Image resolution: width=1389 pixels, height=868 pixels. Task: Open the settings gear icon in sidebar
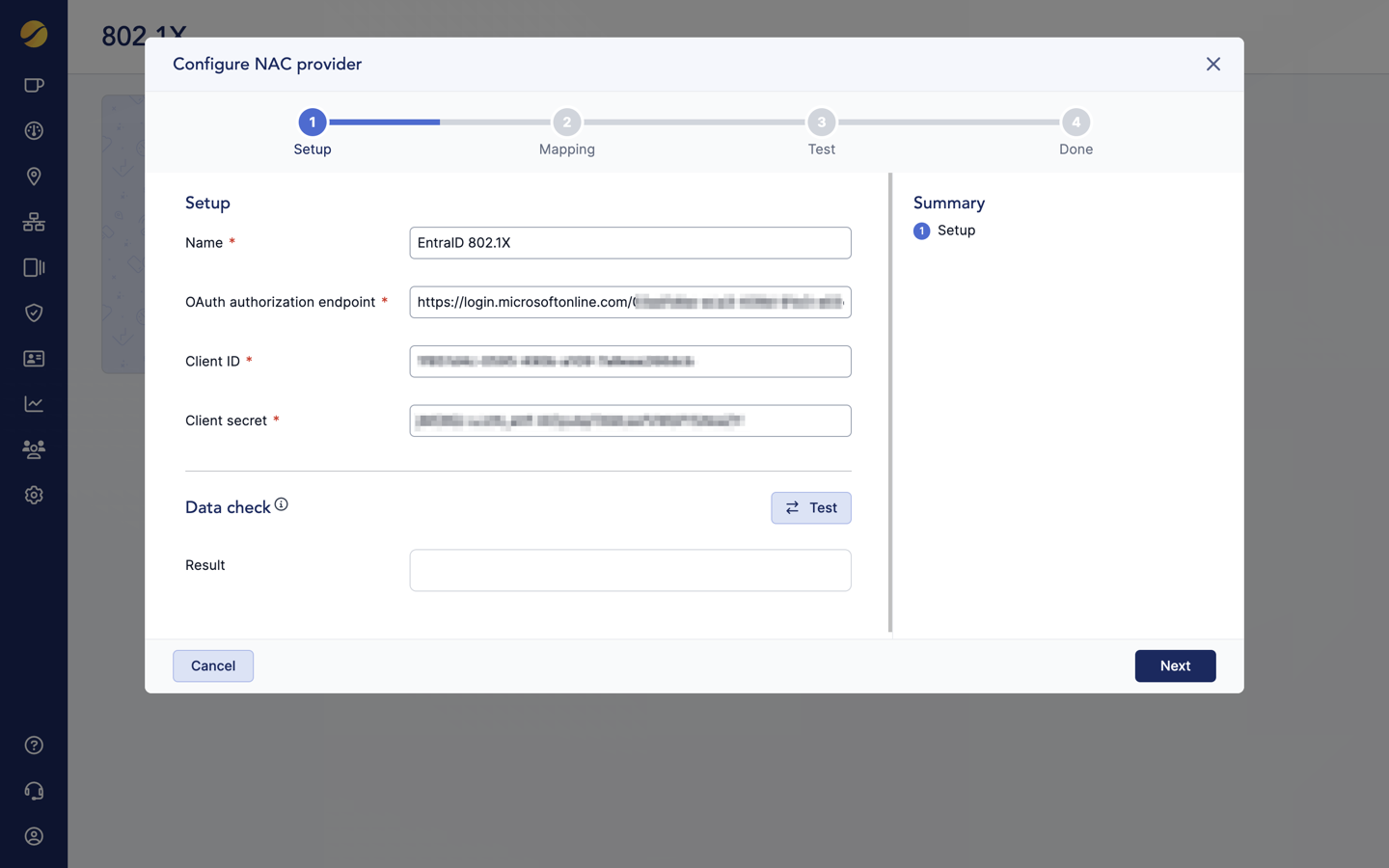[x=34, y=495]
